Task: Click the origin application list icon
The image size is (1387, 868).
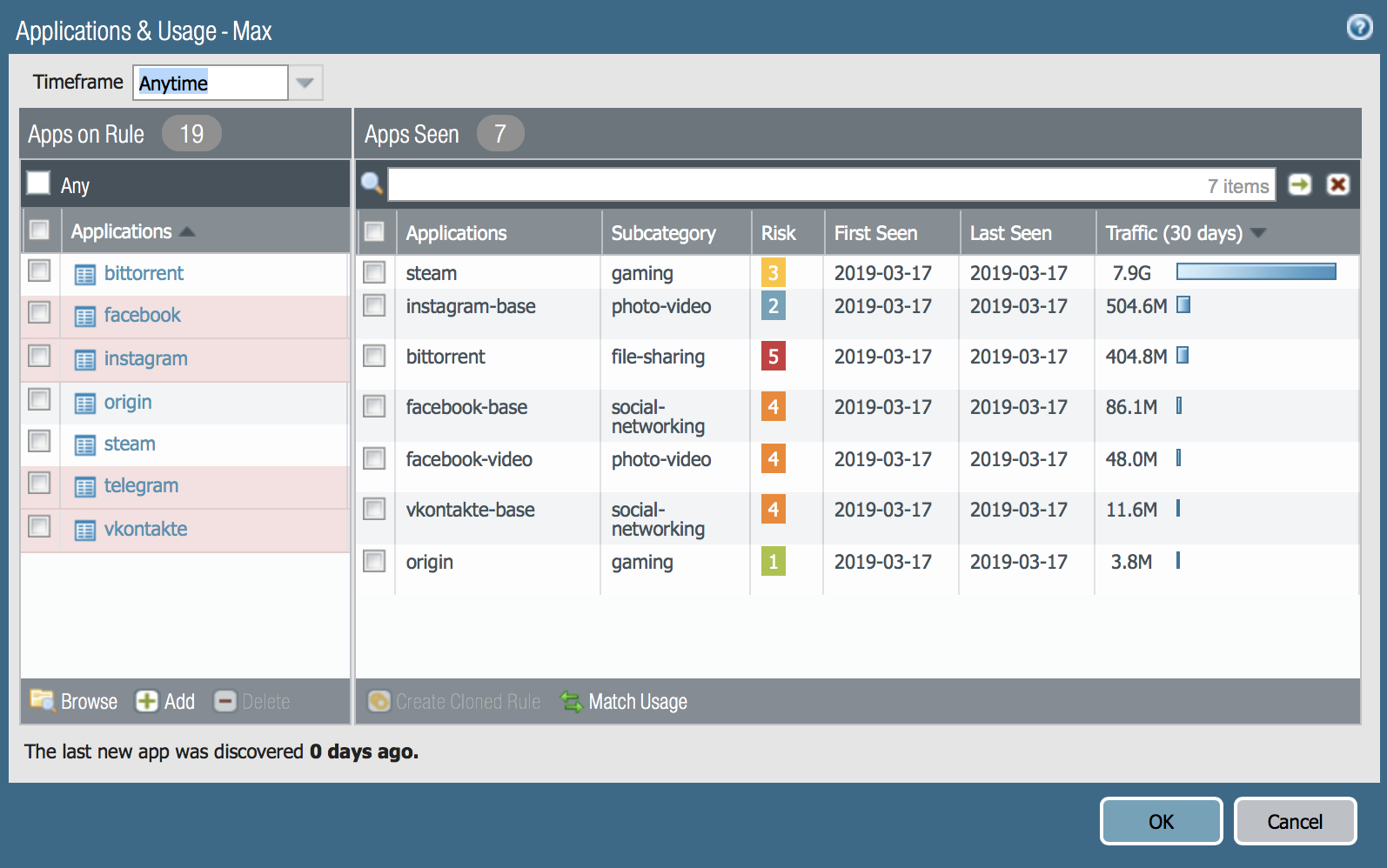Action: (85, 404)
